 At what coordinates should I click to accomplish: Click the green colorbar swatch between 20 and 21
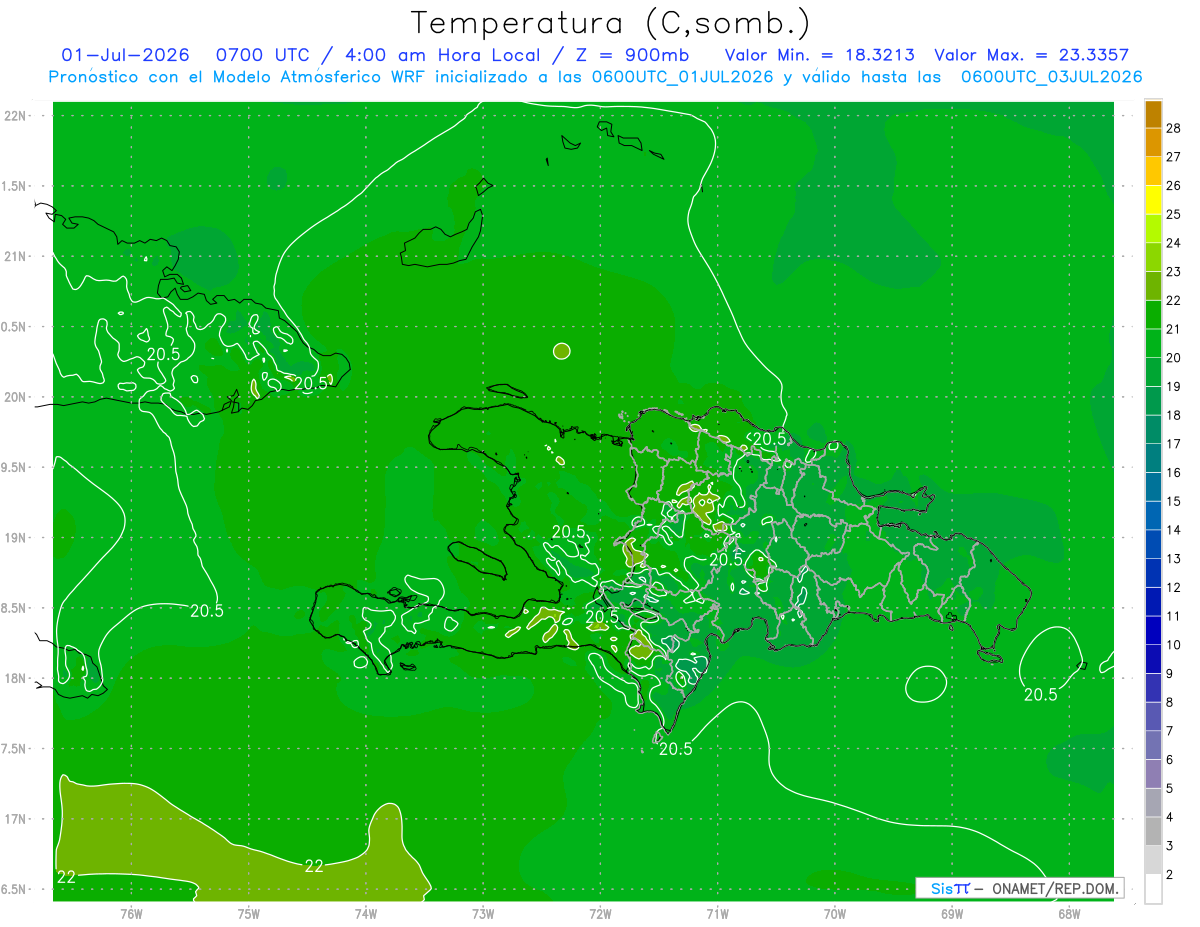coord(1153,343)
